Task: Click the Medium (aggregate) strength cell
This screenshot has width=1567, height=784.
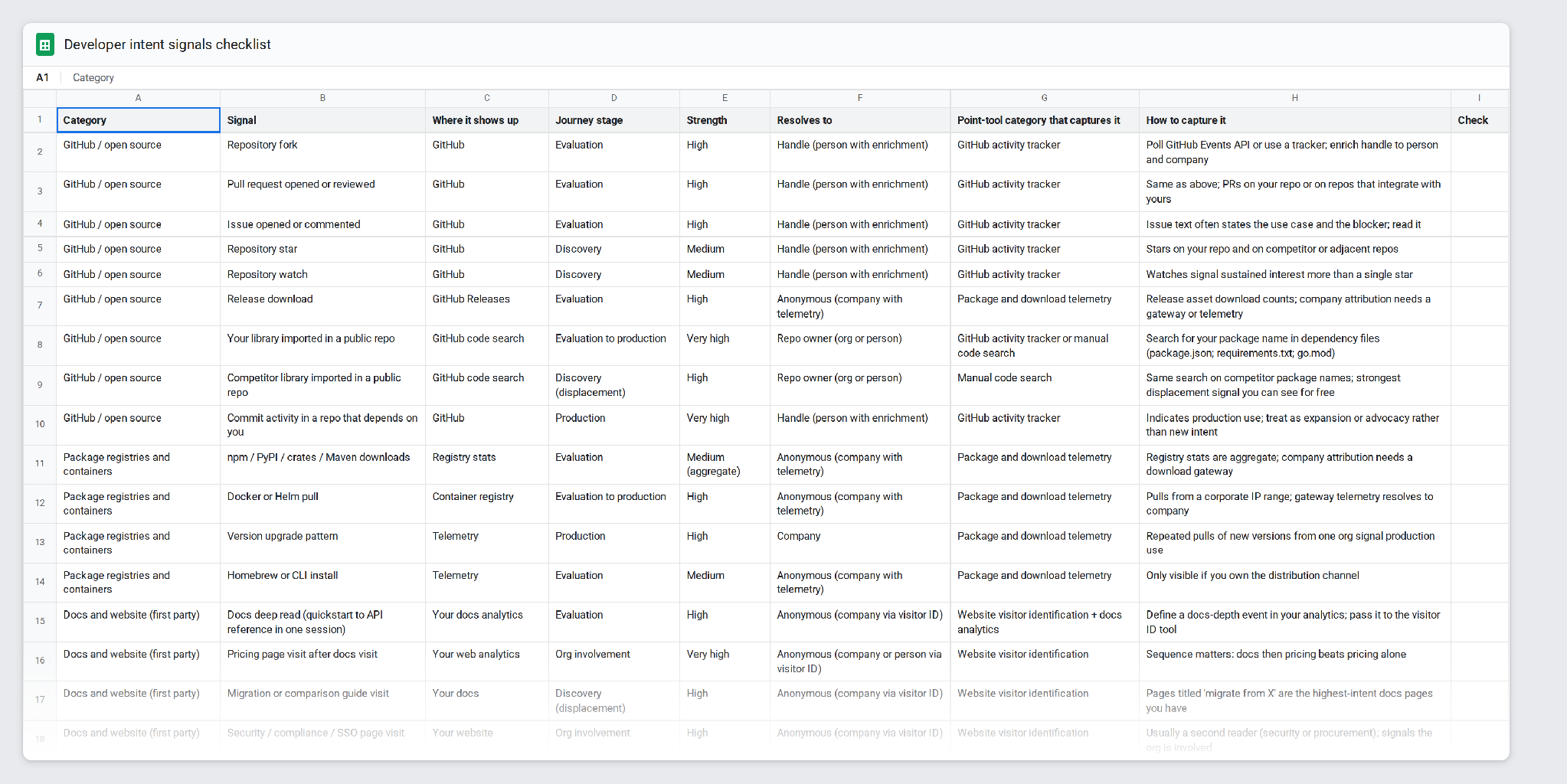Action: click(725, 465)
